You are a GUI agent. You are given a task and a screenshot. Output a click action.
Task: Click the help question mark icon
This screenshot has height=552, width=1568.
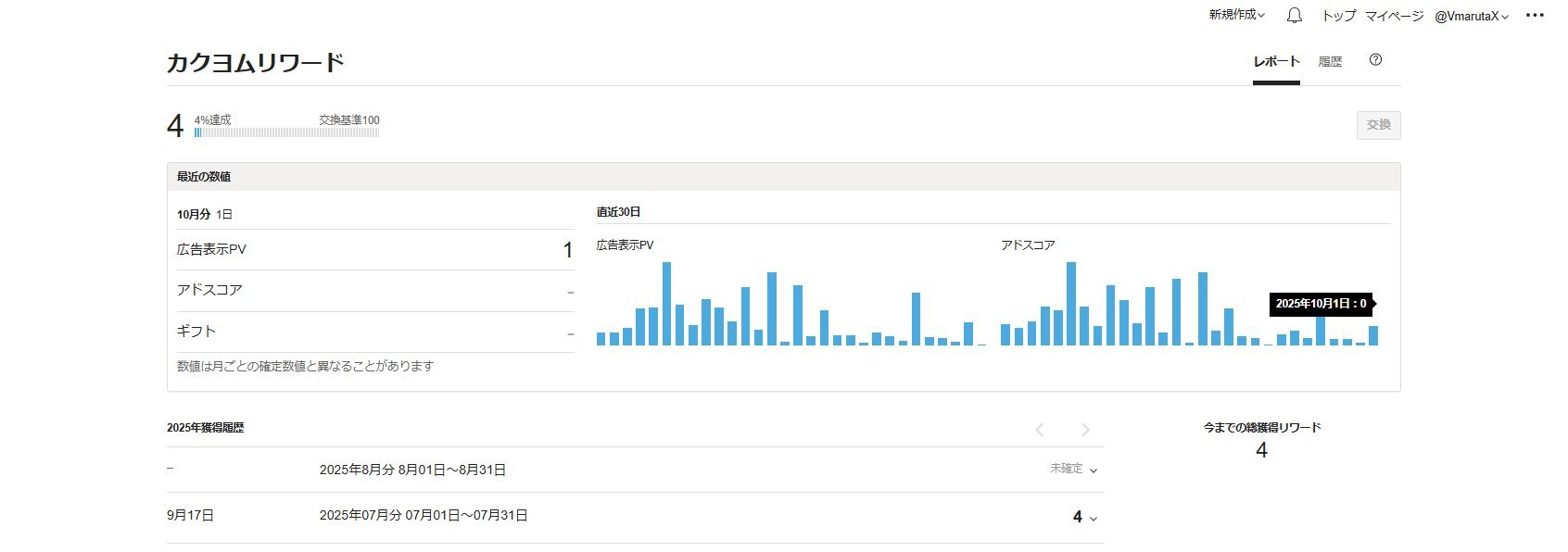(x=1375, y=60)
